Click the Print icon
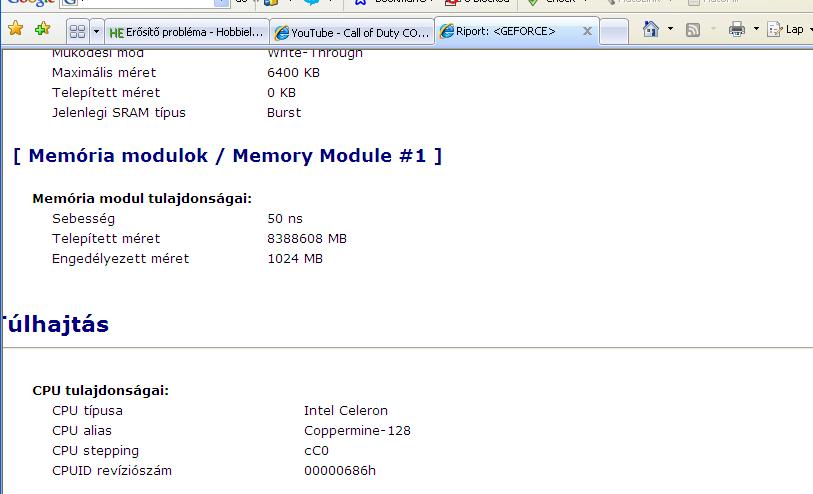 point(737,30)
